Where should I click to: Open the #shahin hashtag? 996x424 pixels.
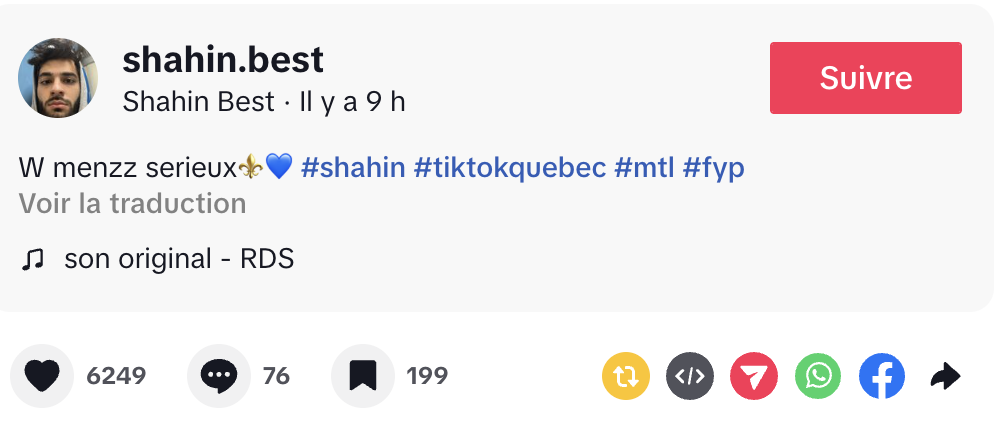coord(353,167)
